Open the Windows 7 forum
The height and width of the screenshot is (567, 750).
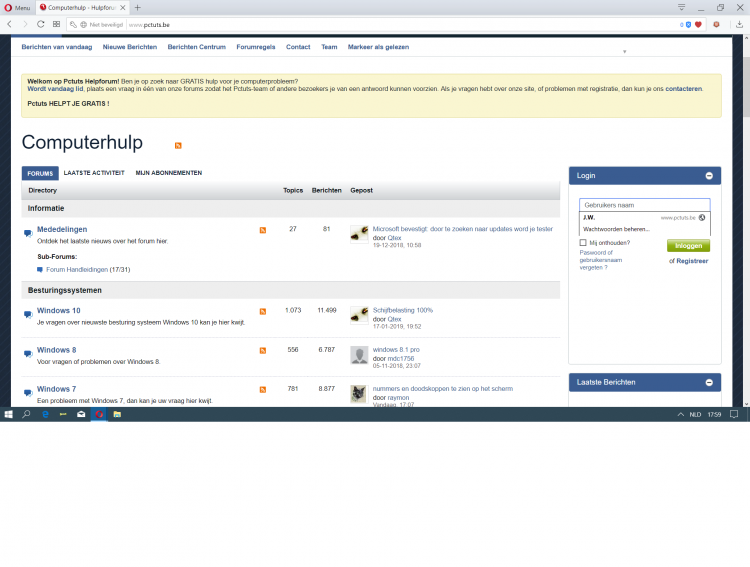coord(56,389)
